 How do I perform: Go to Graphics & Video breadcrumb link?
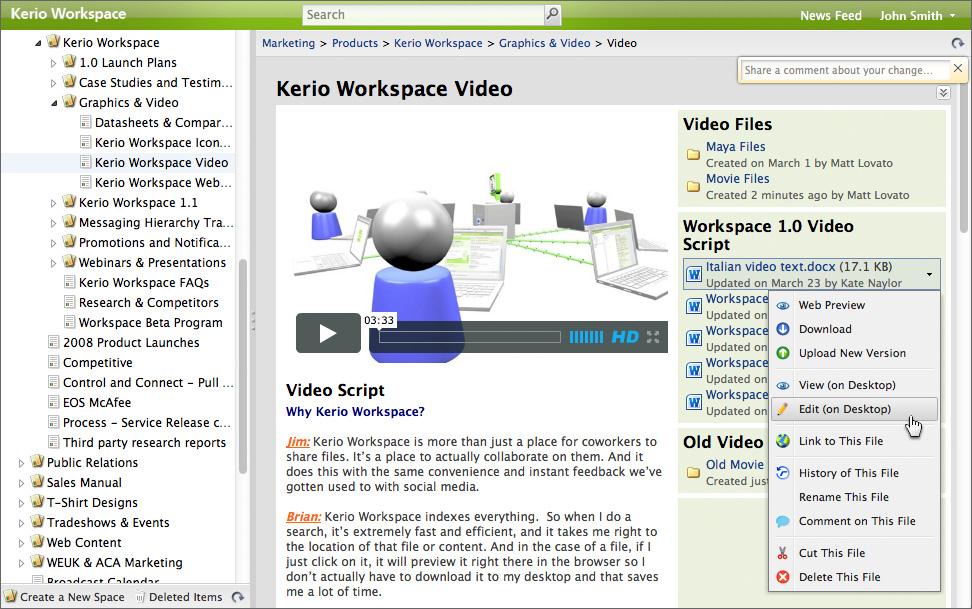(544, 43)
